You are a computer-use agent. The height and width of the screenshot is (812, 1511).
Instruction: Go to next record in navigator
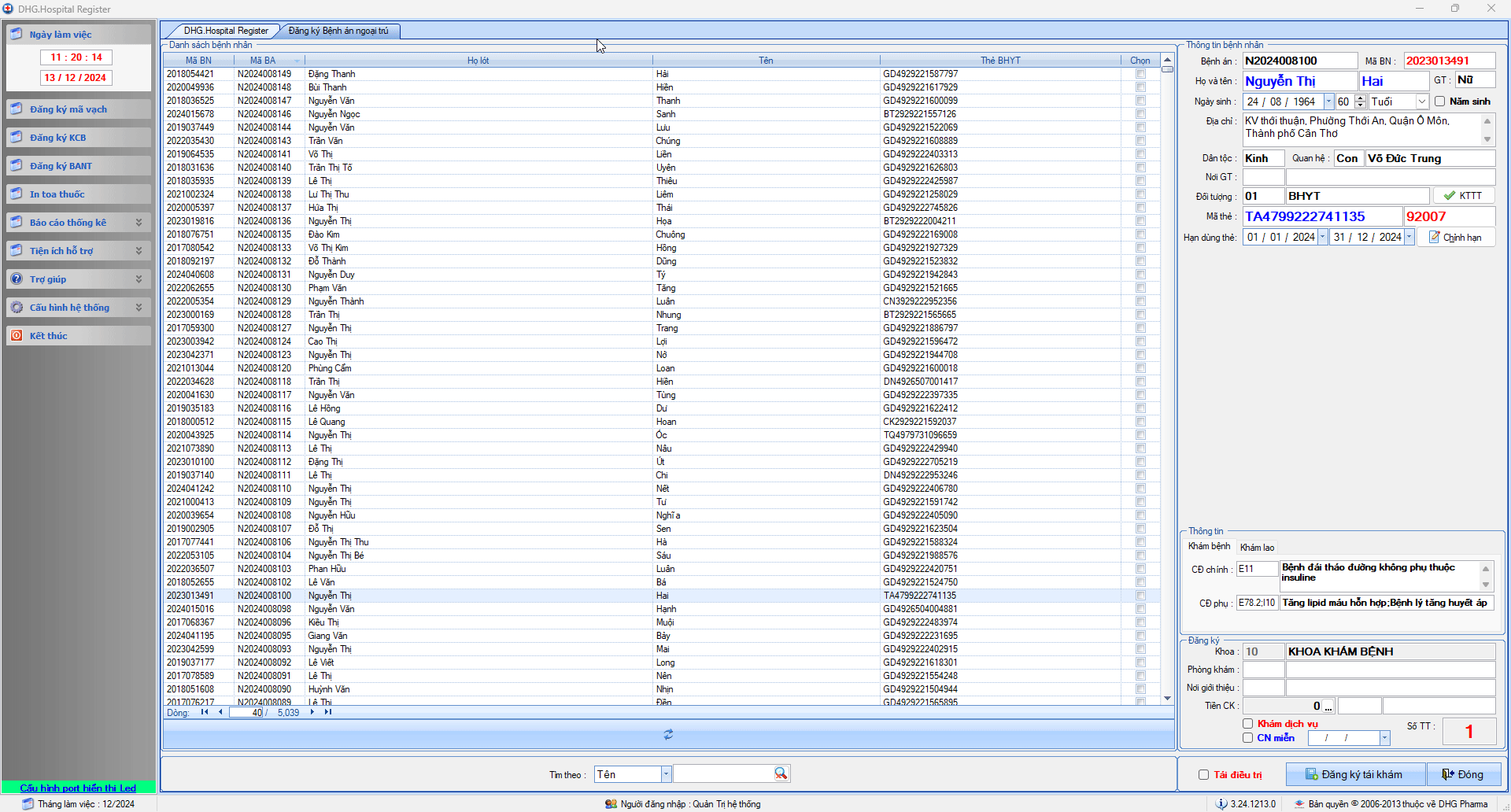click(x=312, y=712)
